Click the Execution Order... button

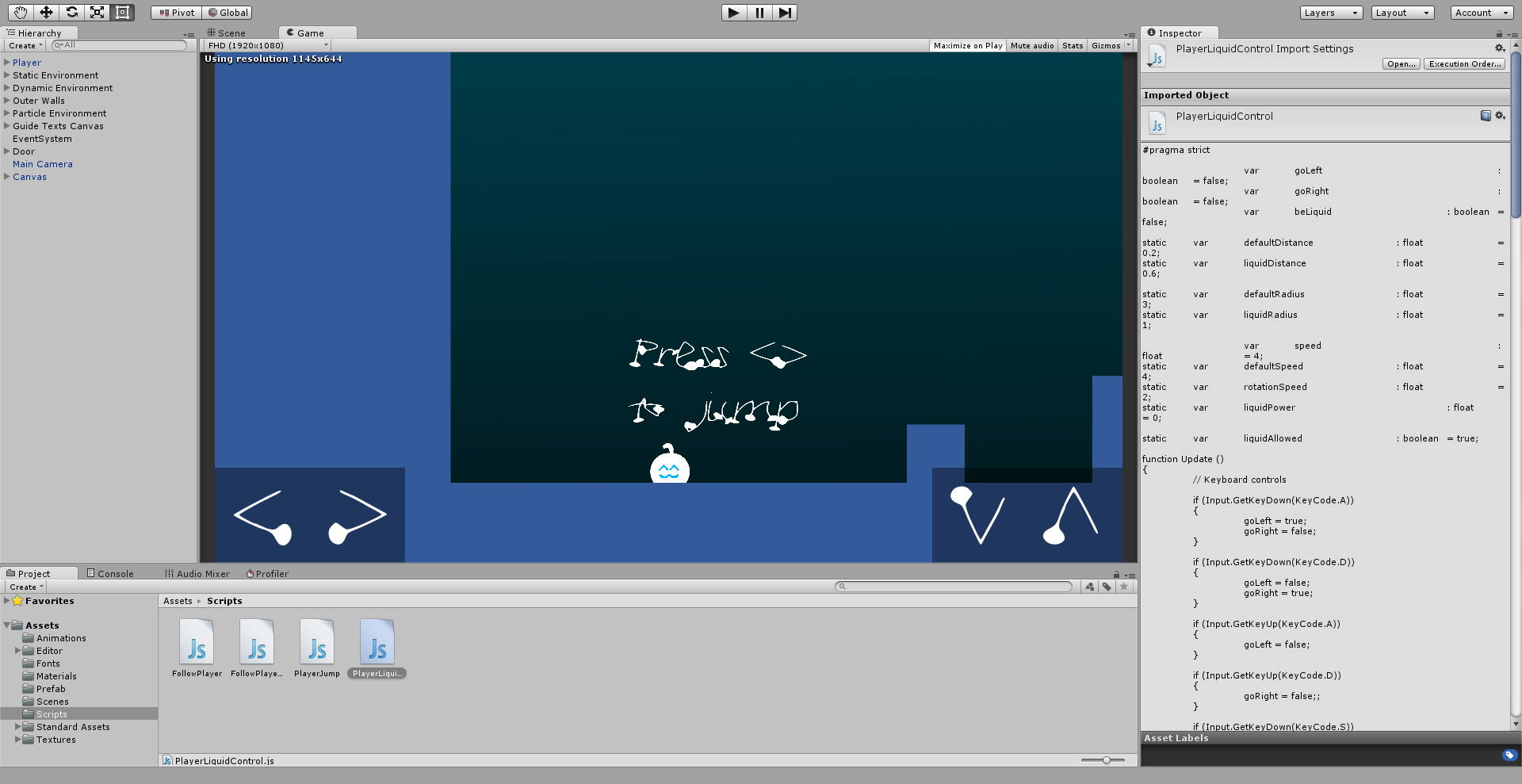coord(1465,64)
